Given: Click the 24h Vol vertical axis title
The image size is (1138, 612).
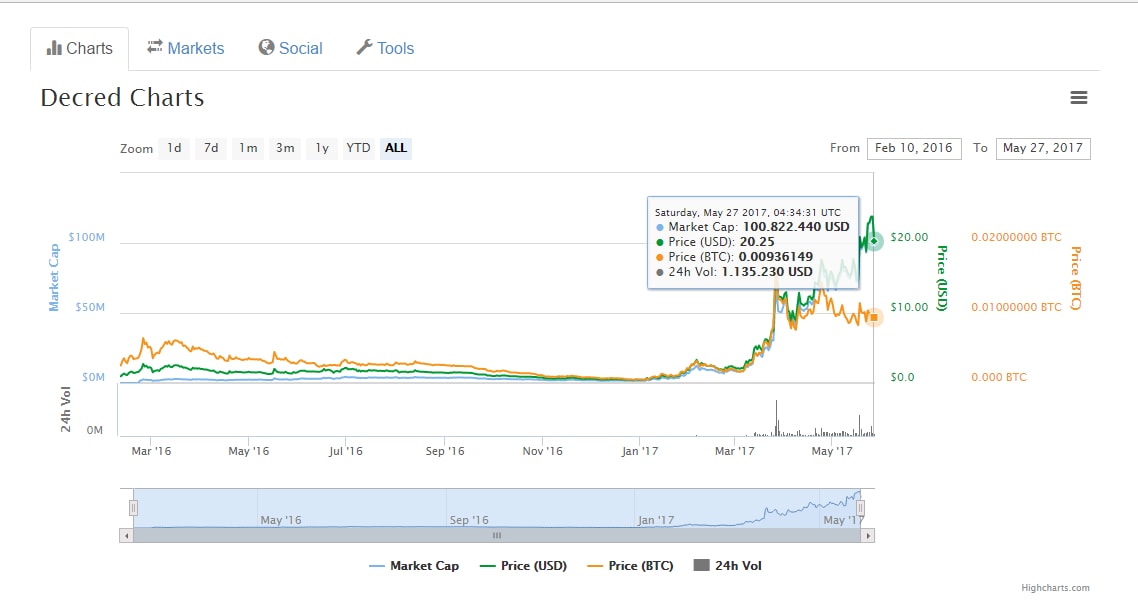Looking at the screenshot, I should [65, 409].
